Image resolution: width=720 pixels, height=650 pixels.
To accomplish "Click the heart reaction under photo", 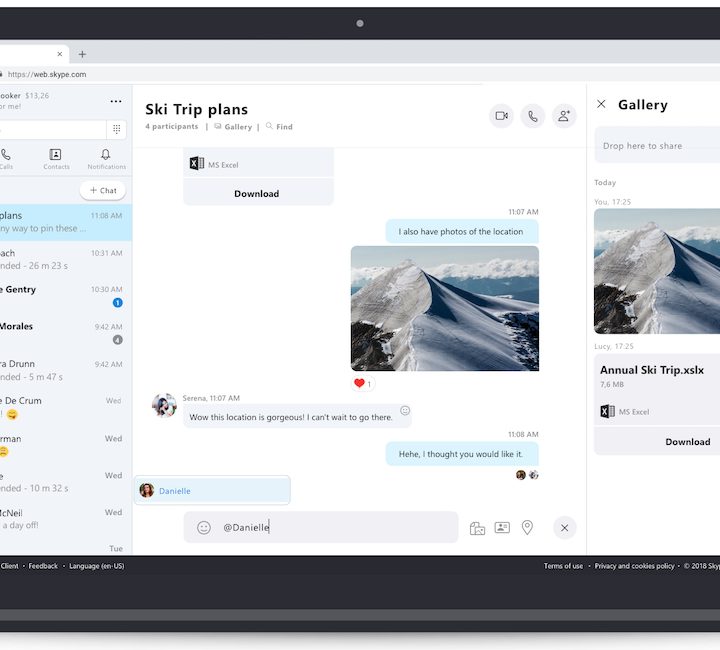I will click(363, 383).
